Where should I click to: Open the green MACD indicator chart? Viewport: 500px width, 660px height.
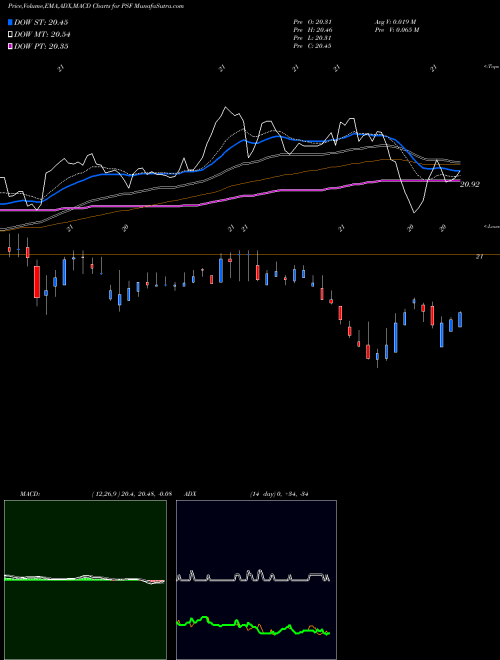[85, 580]
